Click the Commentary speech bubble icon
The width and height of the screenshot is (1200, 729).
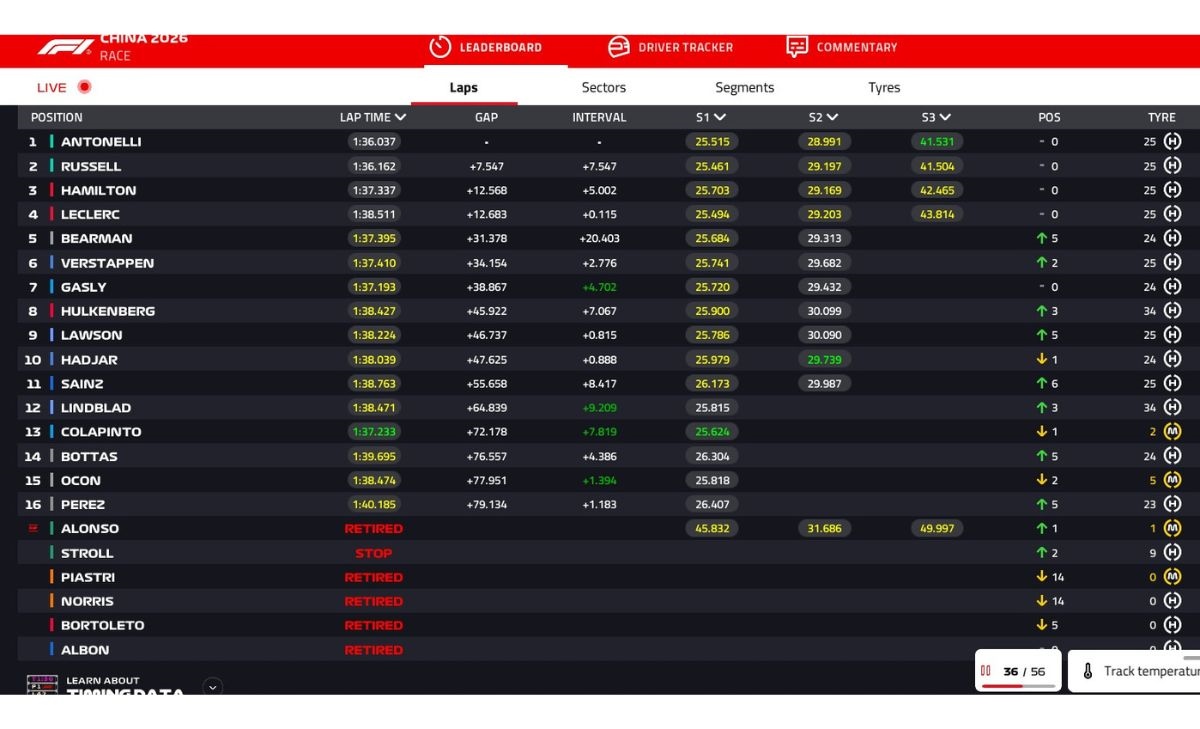point(797,47)
